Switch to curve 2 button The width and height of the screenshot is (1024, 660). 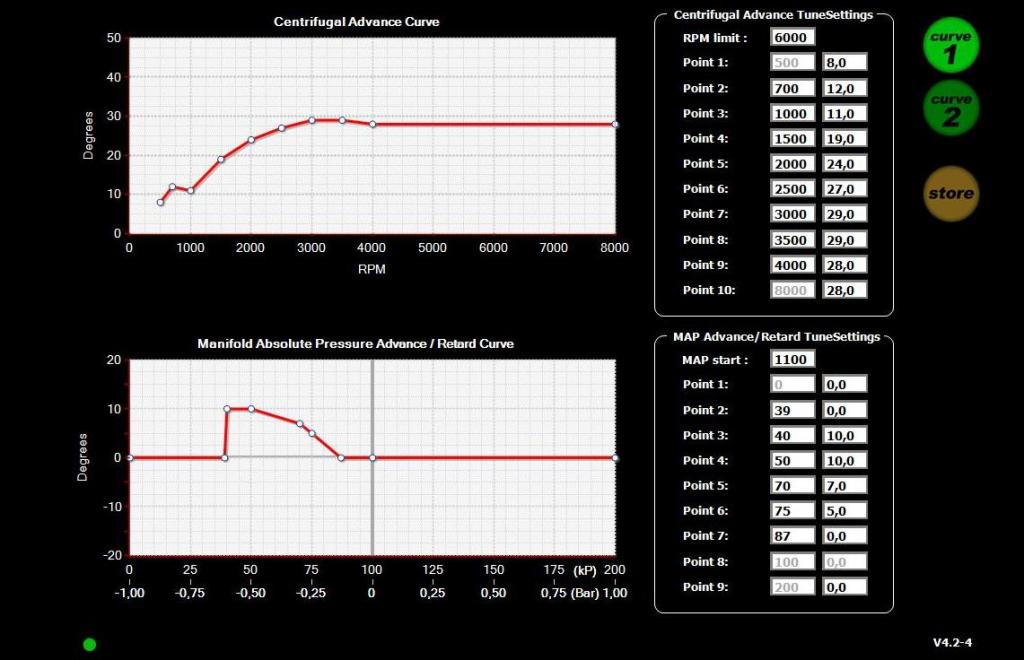pos(950,109)
